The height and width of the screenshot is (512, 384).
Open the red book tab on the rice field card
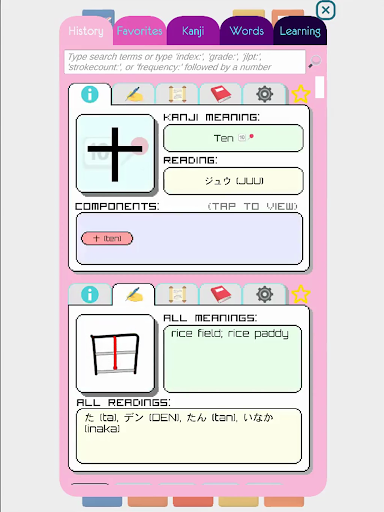click(x=221, y=294)
